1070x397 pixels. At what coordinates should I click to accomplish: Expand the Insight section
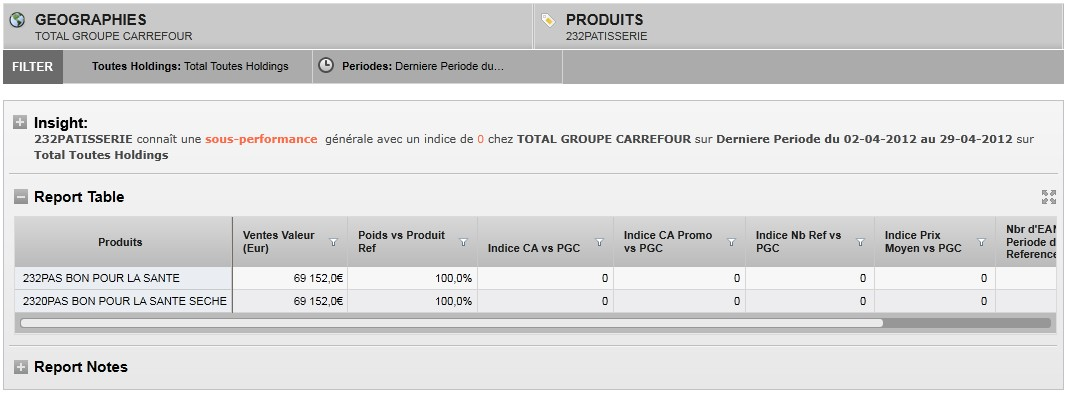tap(21, 123)
